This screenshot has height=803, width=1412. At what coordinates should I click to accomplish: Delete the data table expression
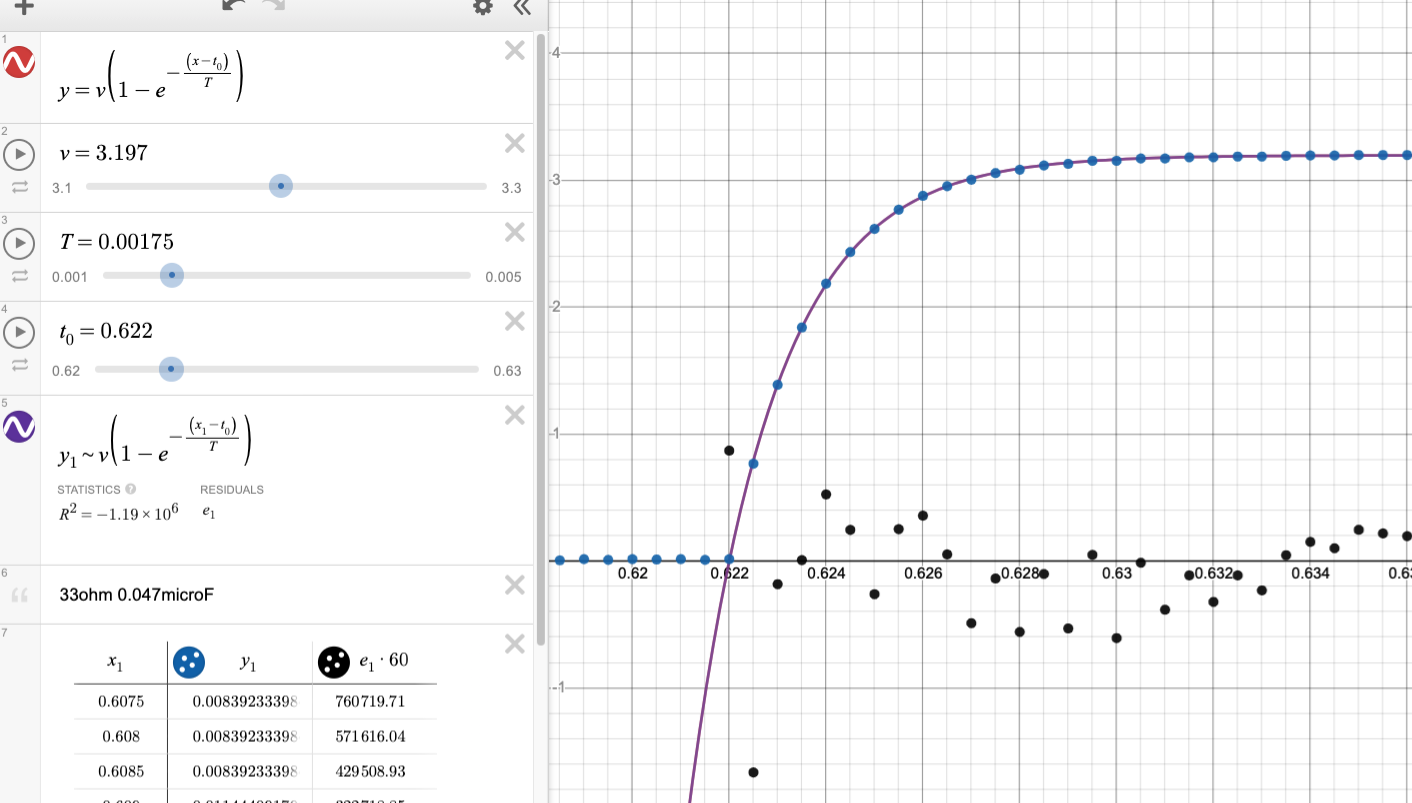515,643
